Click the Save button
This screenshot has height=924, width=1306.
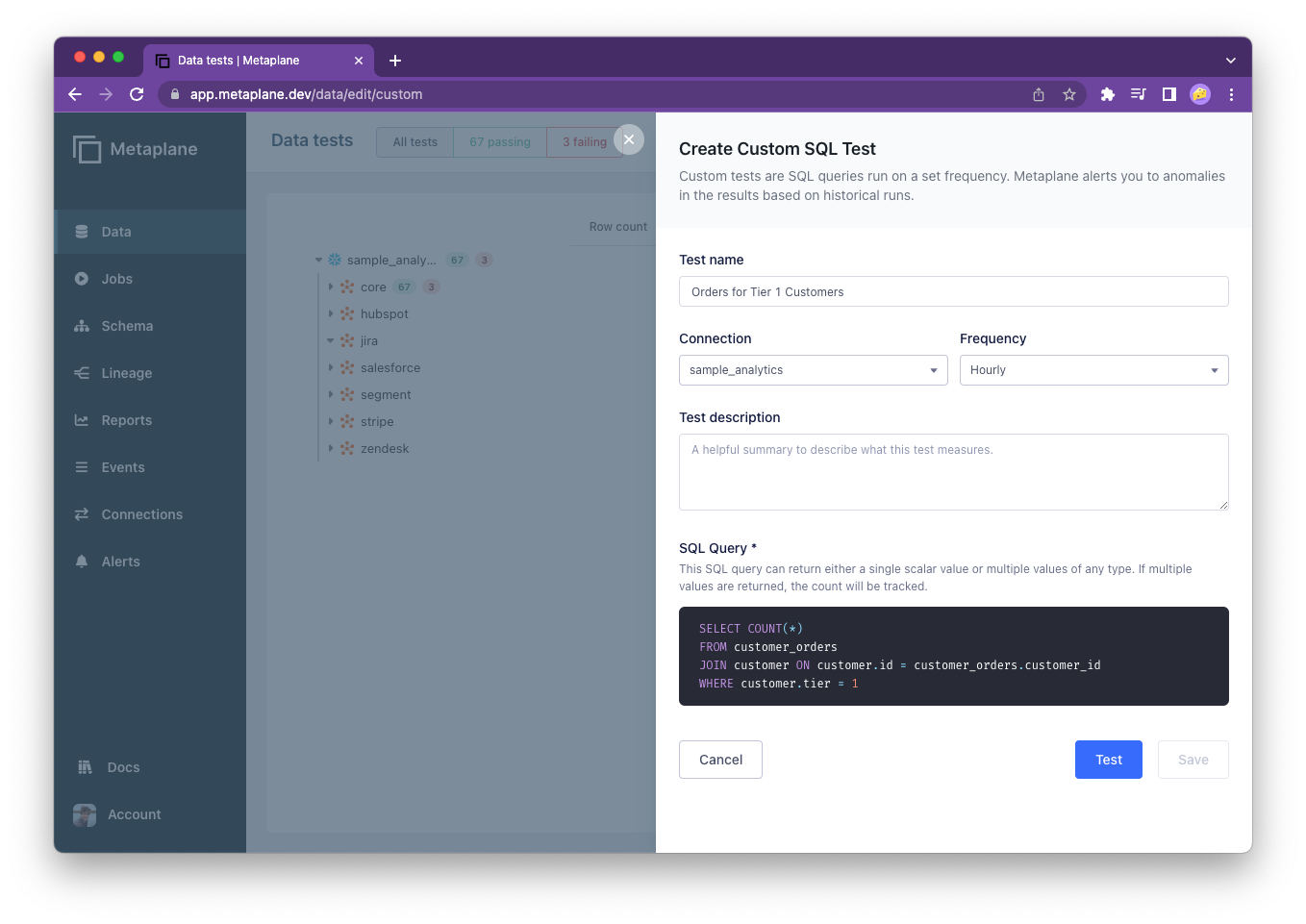click(x=1193, y=760)
